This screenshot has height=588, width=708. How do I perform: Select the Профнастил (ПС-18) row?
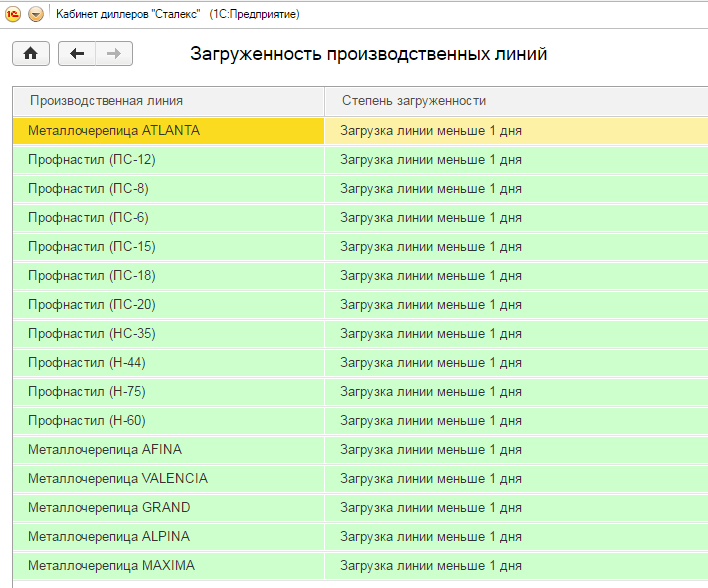click(92, 276)
